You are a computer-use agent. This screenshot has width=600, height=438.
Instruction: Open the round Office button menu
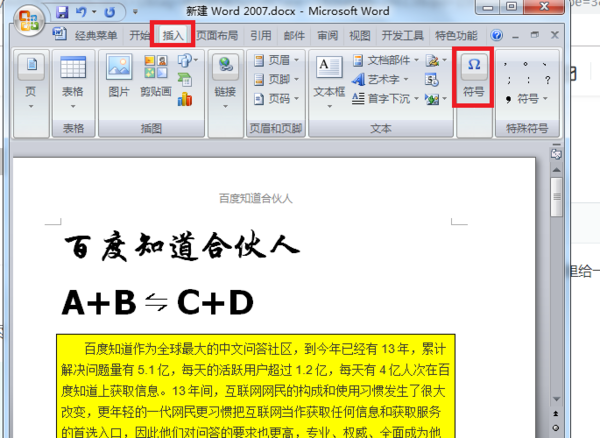click(x=29, y=20)
